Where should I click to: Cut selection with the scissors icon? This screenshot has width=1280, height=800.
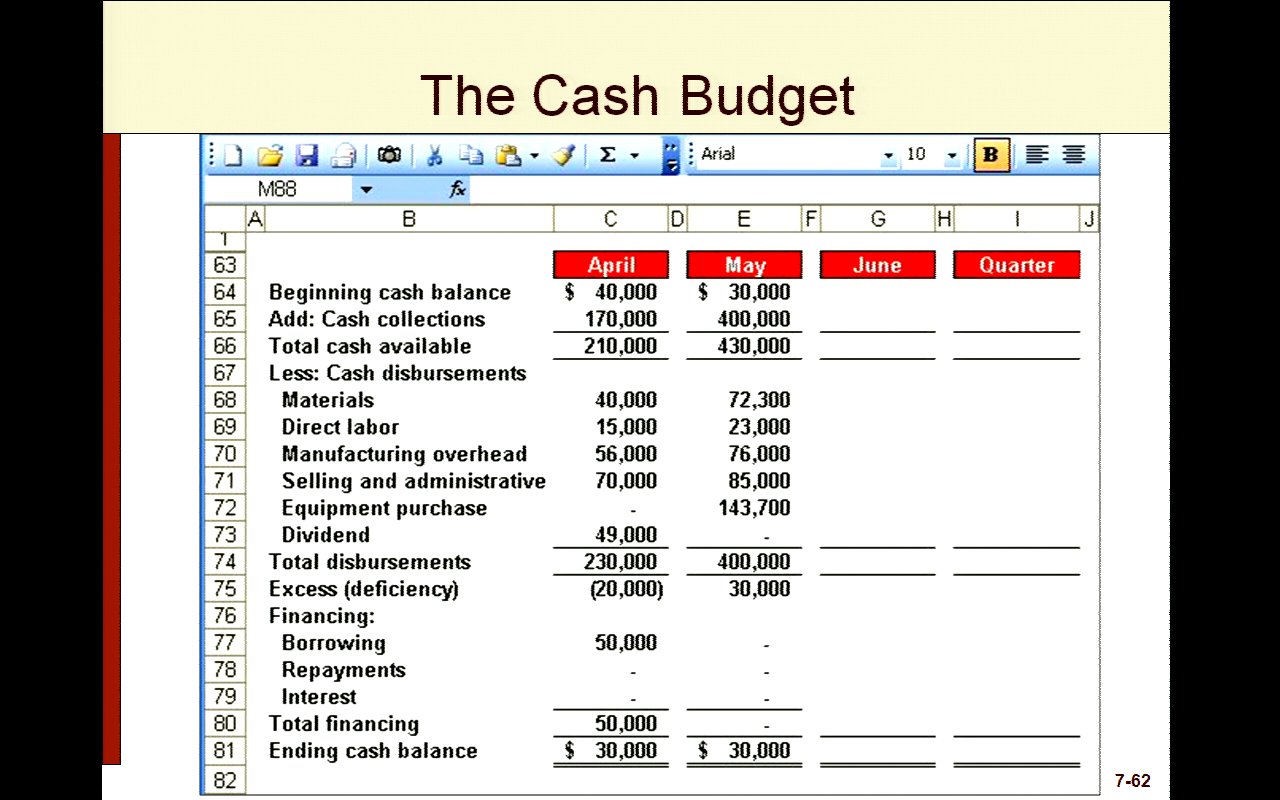434,155
